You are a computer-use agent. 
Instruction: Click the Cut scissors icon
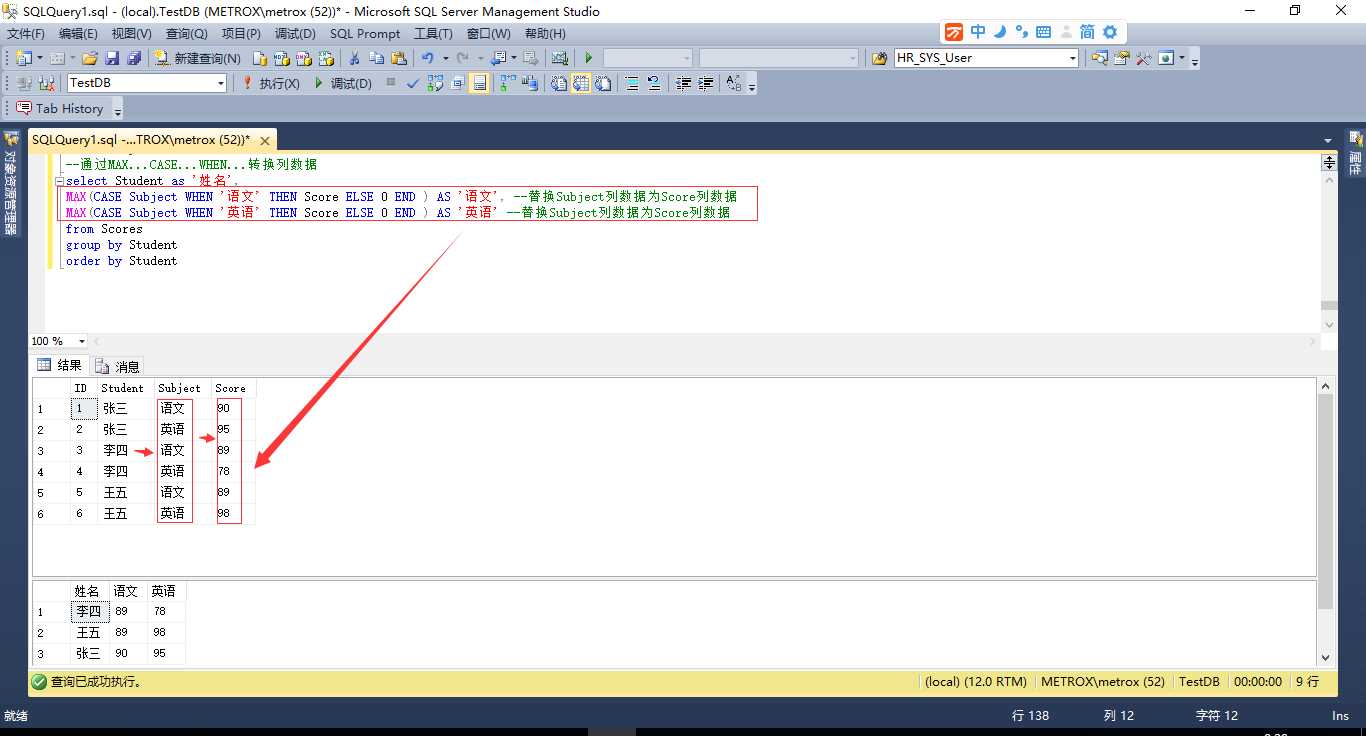354,58
